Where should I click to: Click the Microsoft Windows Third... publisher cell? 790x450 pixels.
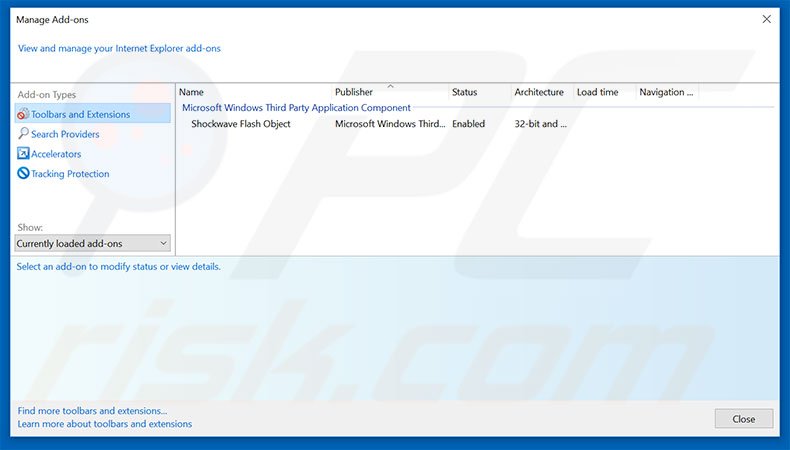pos(390,124)
